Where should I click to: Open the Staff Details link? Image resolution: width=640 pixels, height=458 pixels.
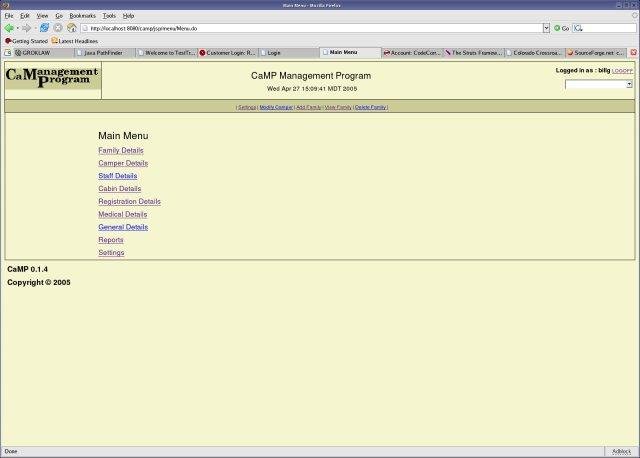pyautogui.click(x=118, y=176)
